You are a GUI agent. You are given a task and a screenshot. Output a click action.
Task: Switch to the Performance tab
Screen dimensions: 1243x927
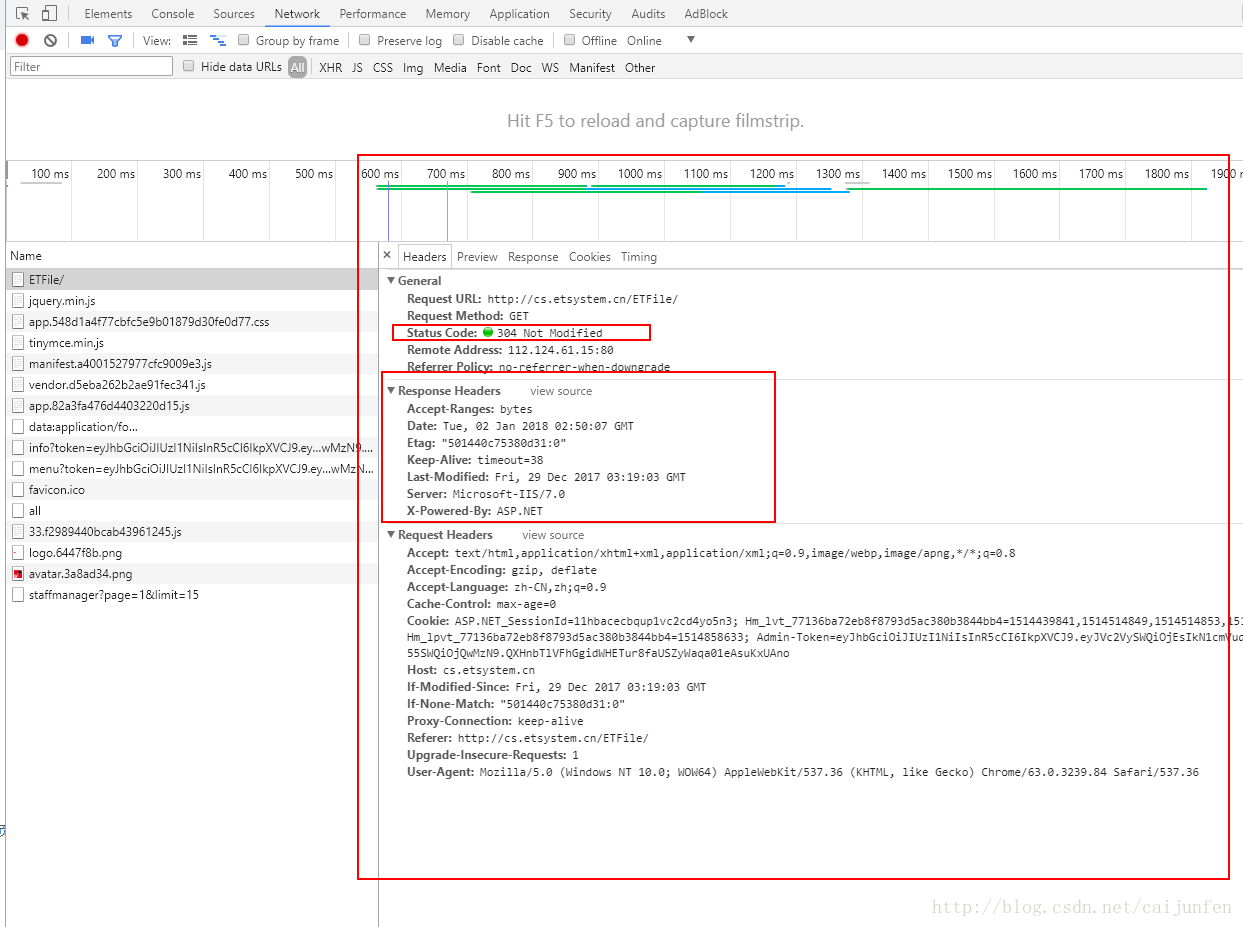(x=373, y=14)
